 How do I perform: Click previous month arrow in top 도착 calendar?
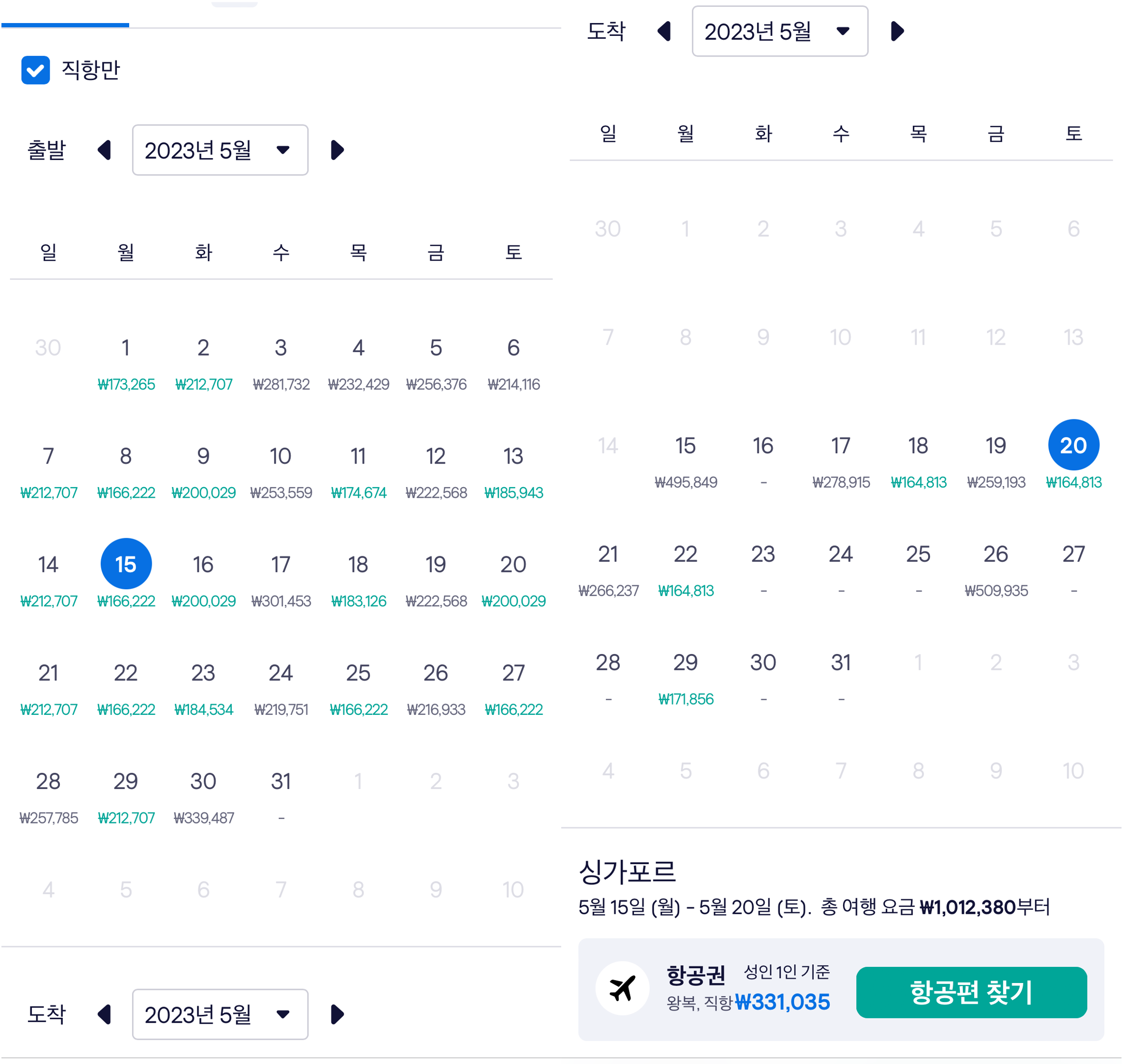click(665, 32)
